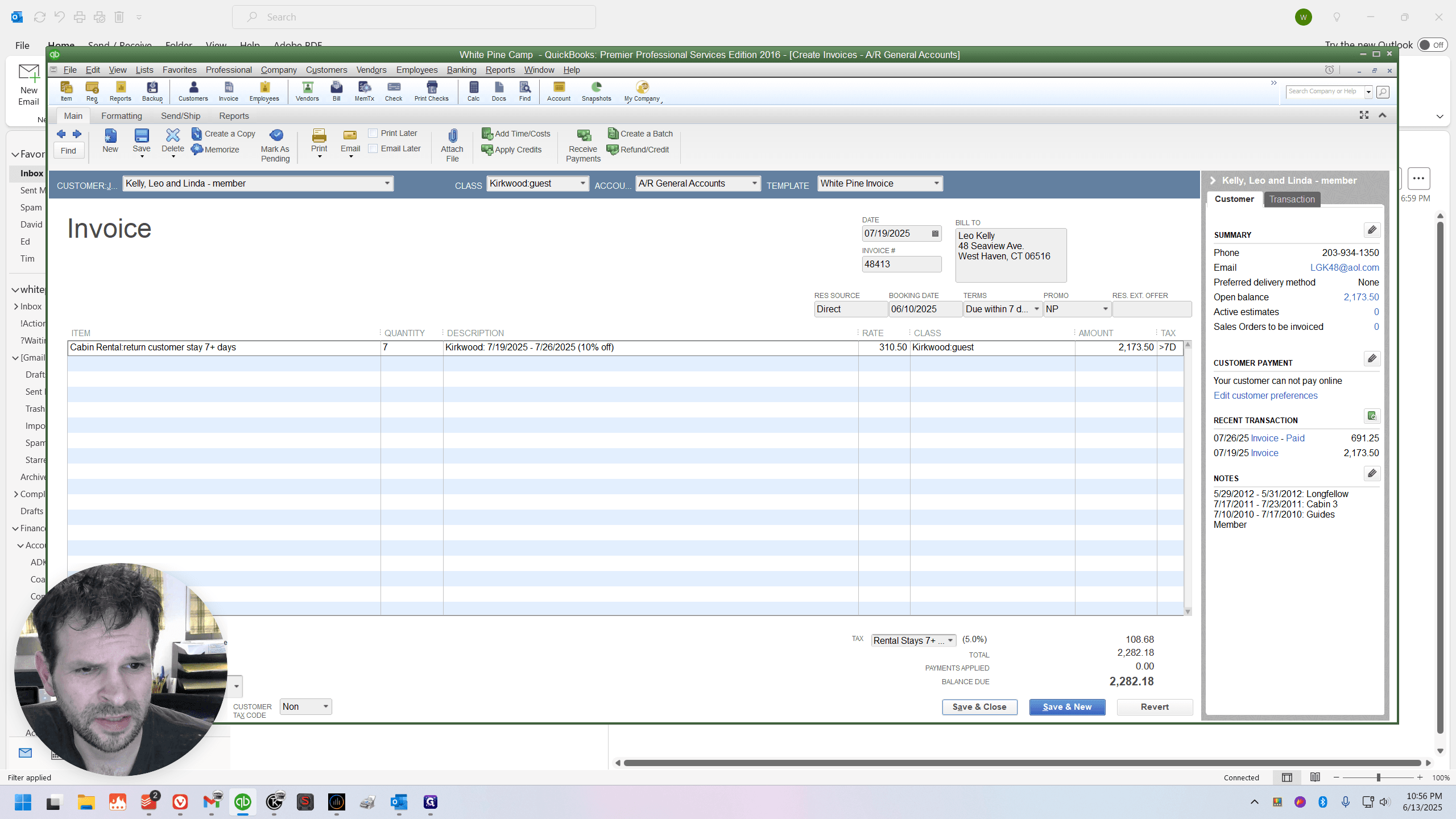The height and width of the screenshot is (819, 1456).
Task: Click Mark As Pending icon
Action: (x=275, y=146)
